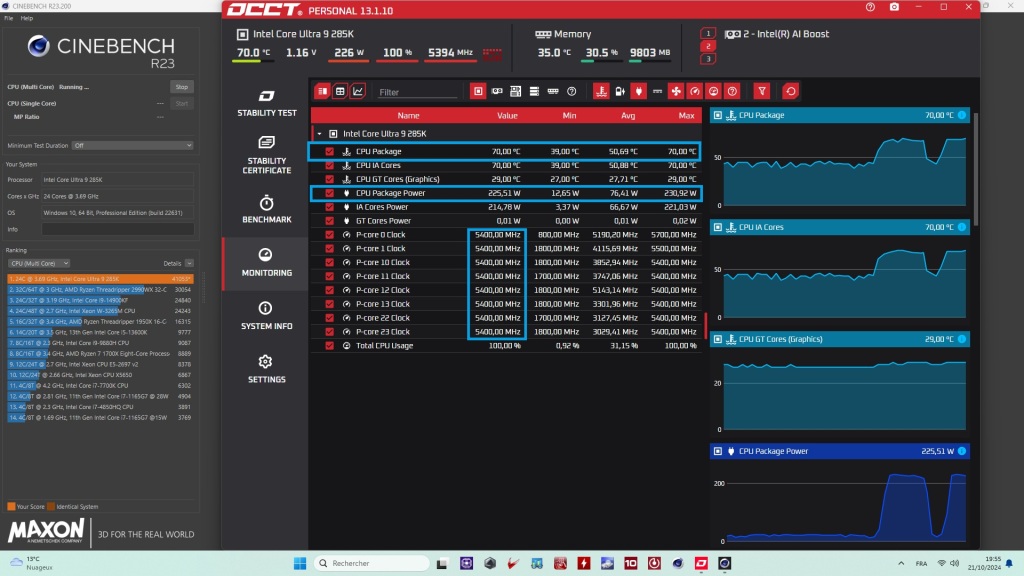Toggle the red question mark sensor type filter

(732, 91)
